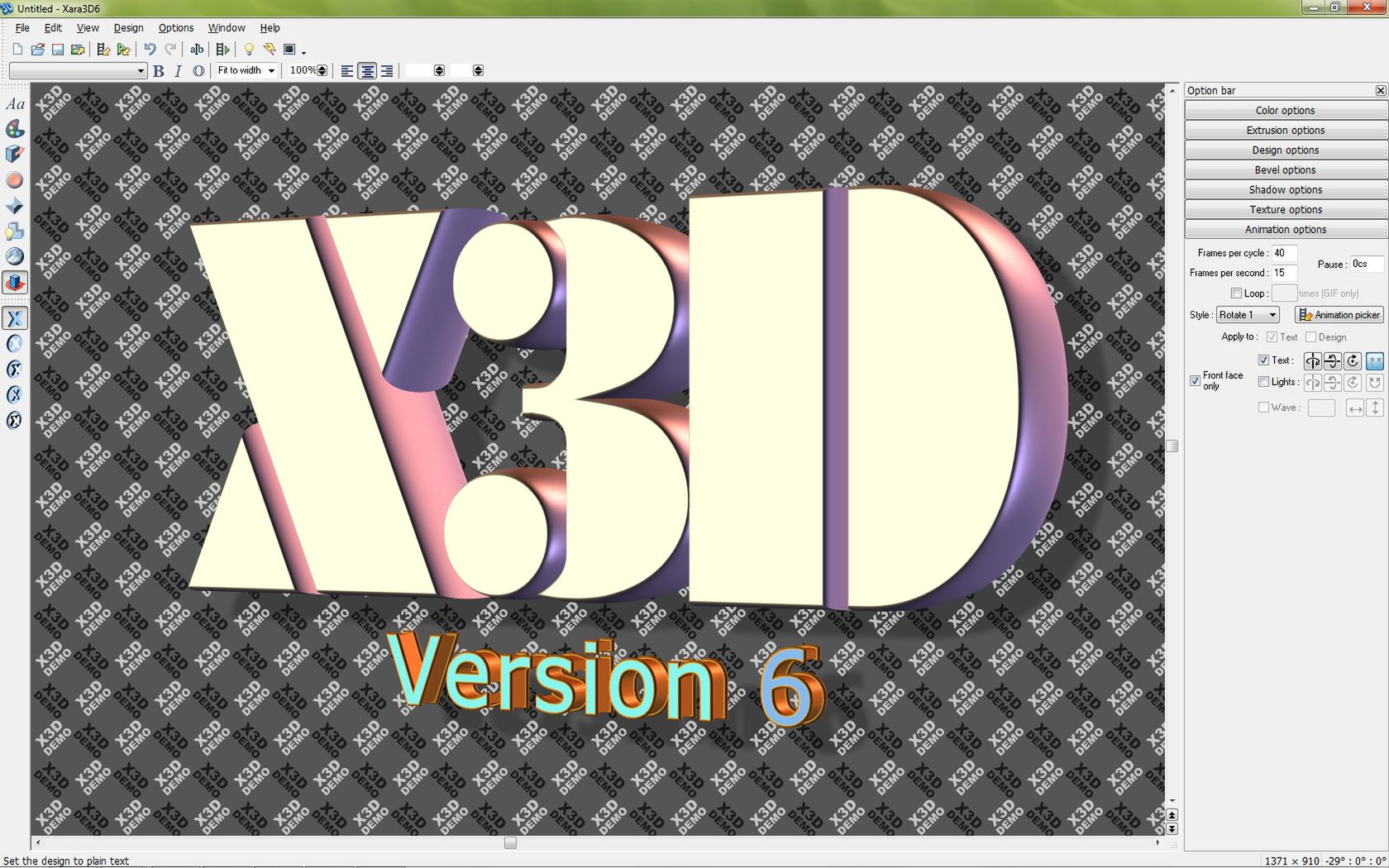Click the canvas vertical scrollbar thumb

(x=1172, y=446)
